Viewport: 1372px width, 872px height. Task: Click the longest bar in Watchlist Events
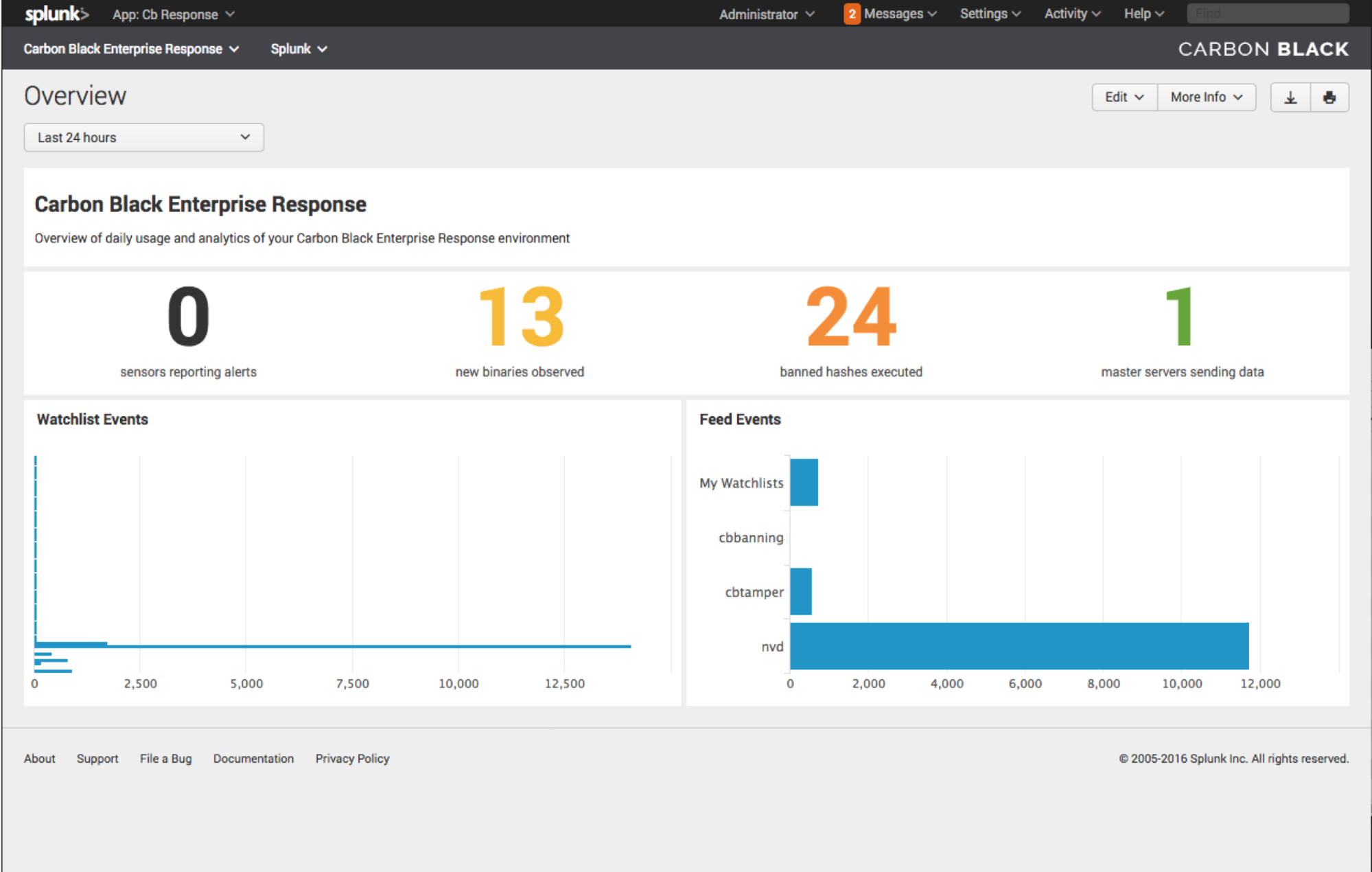(333, 646)
